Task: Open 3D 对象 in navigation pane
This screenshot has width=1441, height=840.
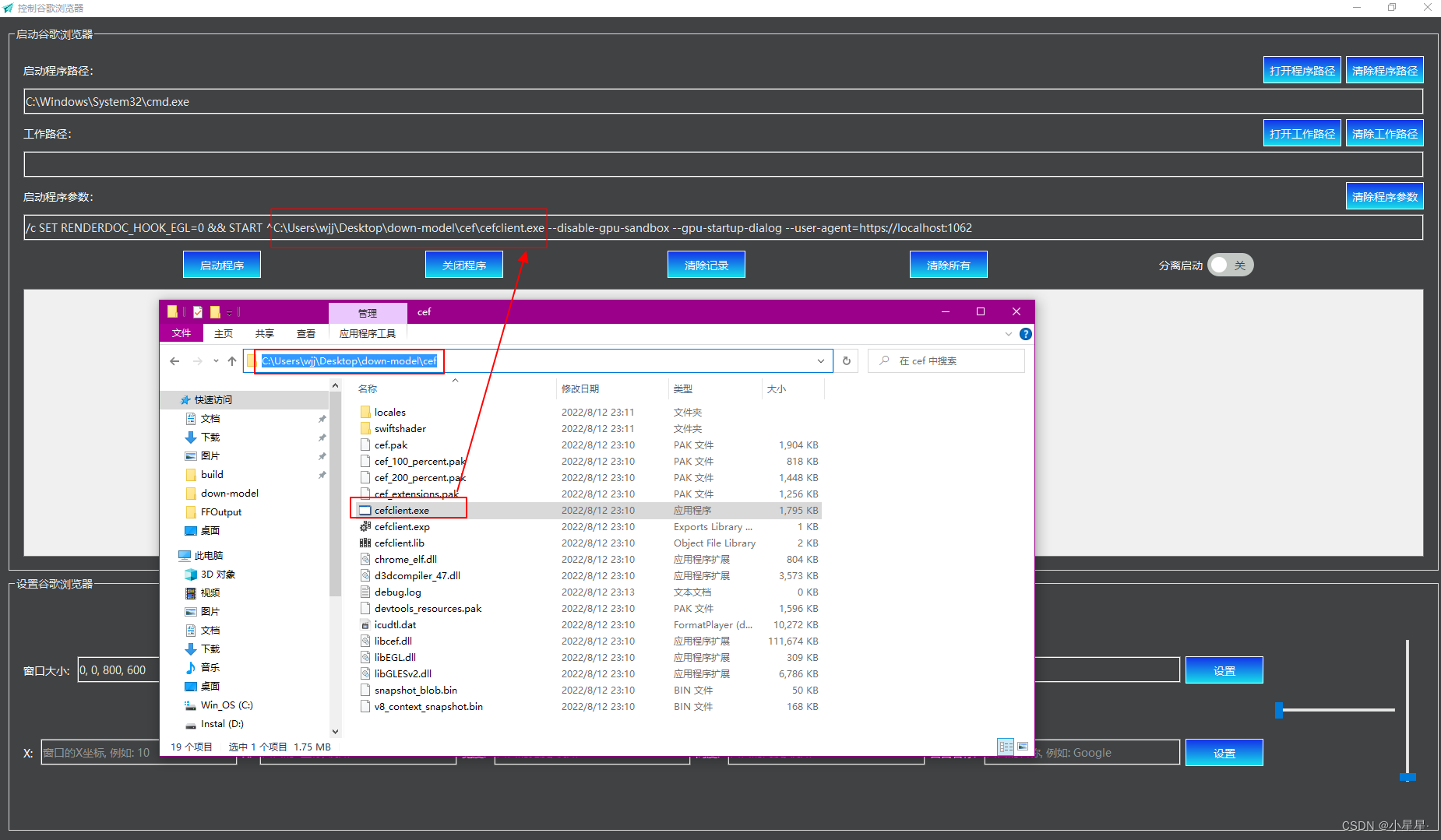Action: pyautogui.click(x=217, y=574)
